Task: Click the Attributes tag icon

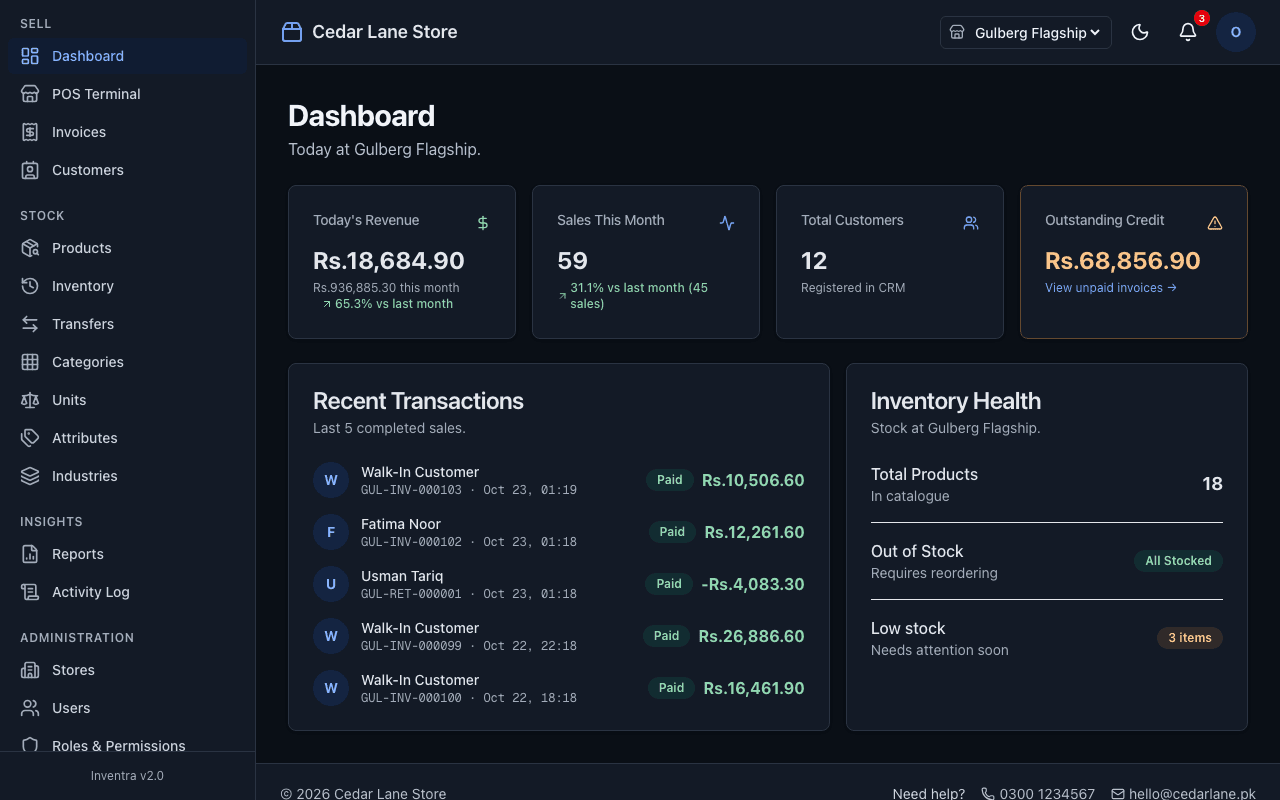Action: [30, 438]
